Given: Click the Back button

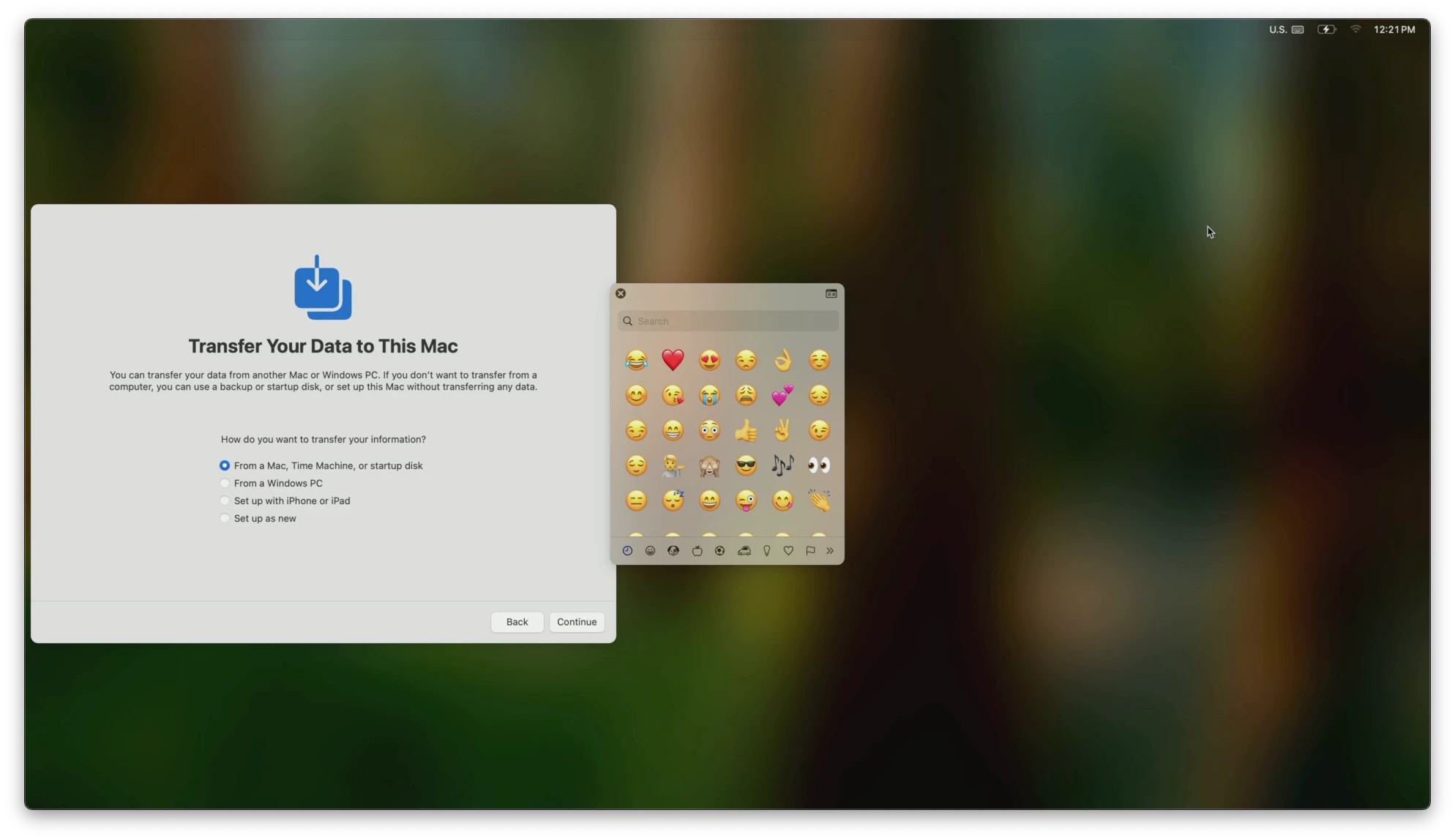Looking at the screenshot, I should 517,622.
